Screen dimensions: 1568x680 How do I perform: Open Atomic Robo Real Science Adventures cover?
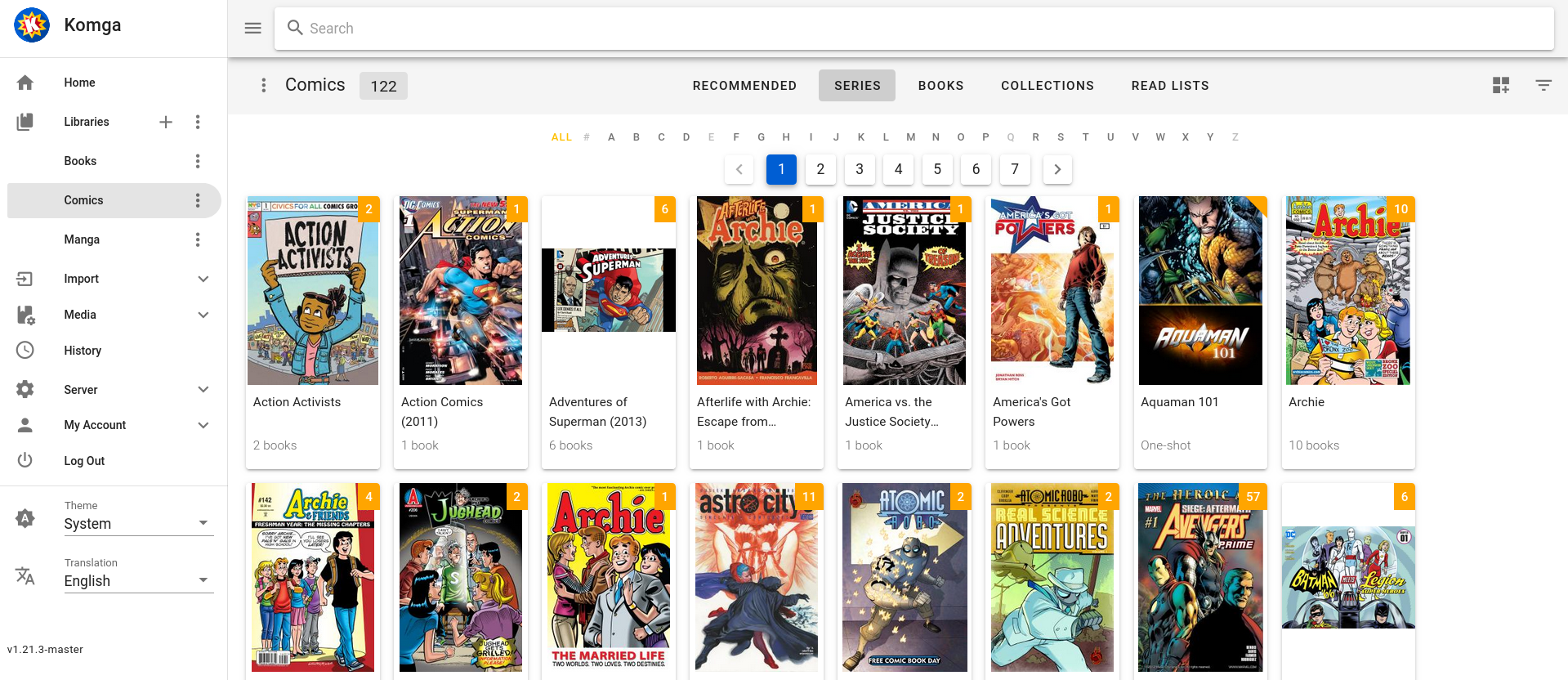pyautogui.click(x=1052, y=577)
